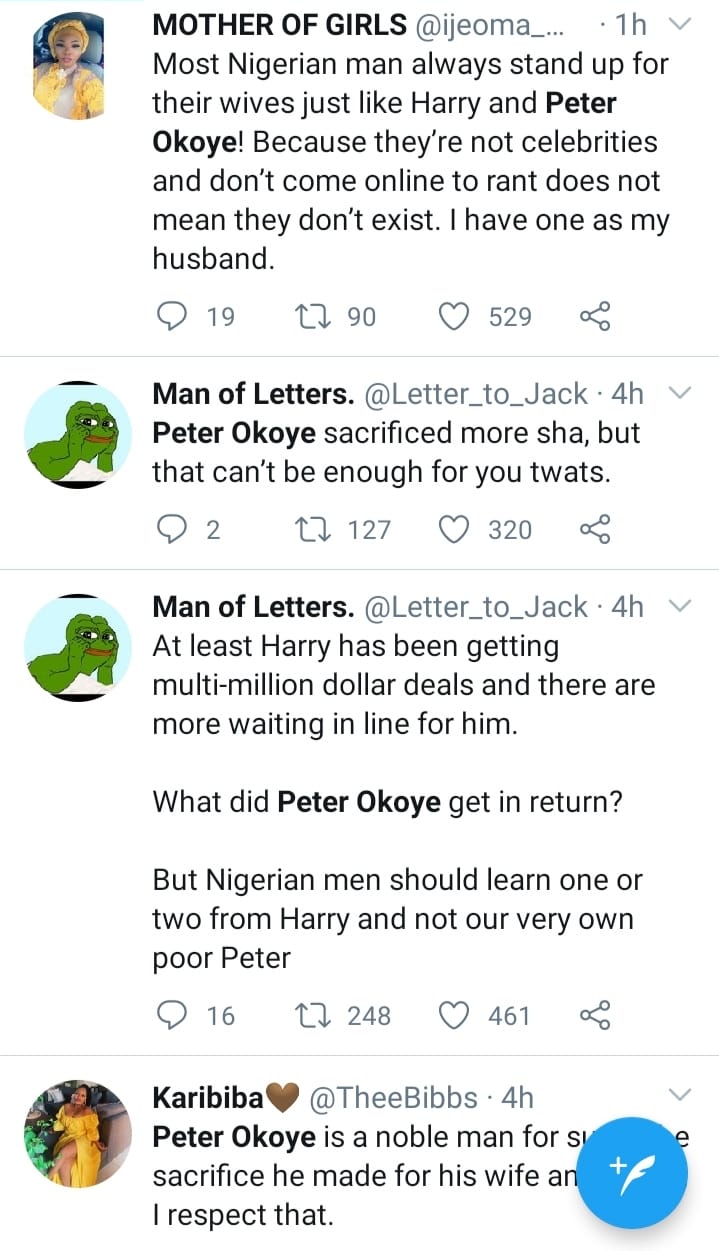Screen dimensions: 719x1251
Task: Open the @Letter_to_Jack handle in second tweet
Action: [476, 394]
